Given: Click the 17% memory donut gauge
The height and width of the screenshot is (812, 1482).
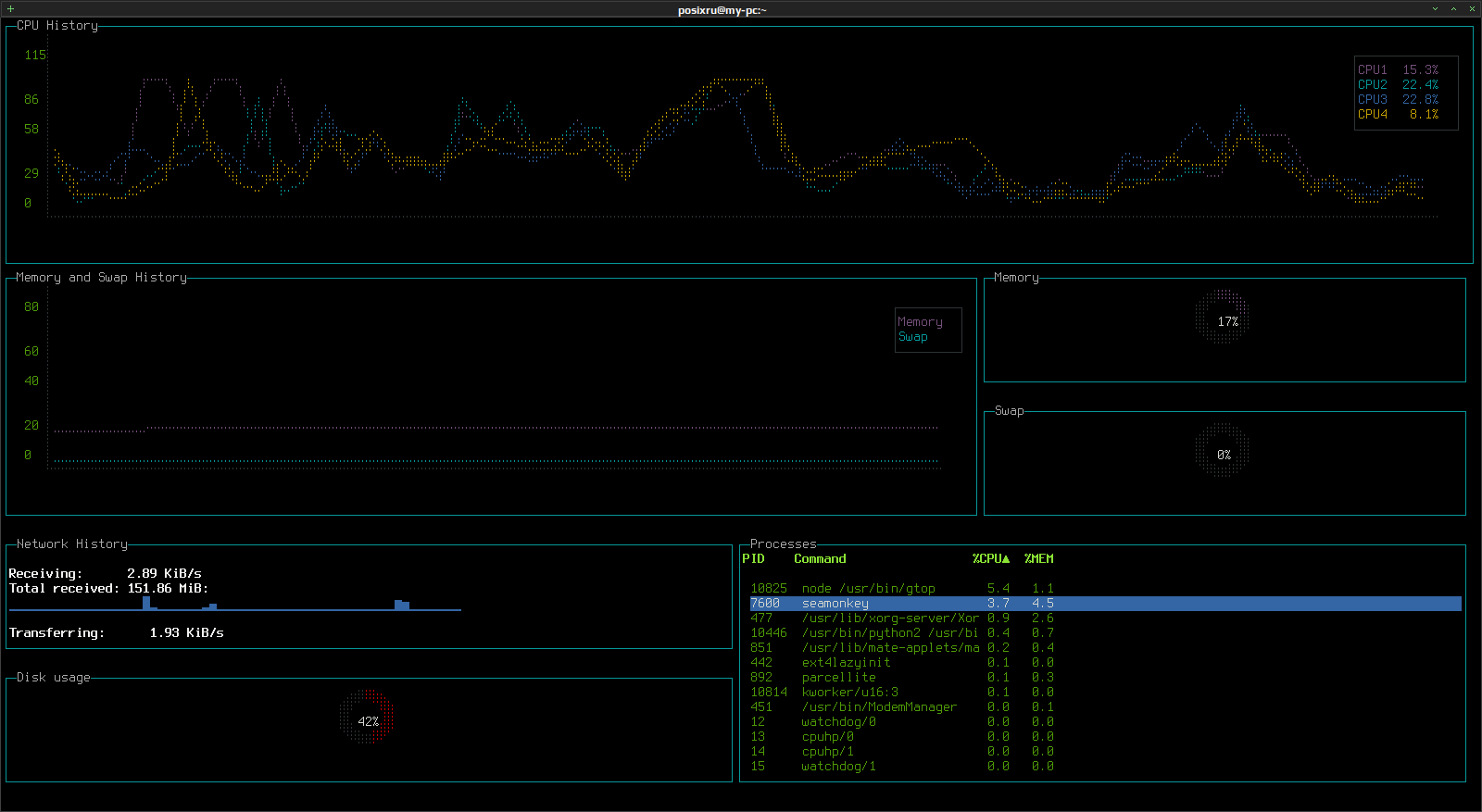Looking at the screenshot, I should pyautogui.click(x=1223, y=318).
